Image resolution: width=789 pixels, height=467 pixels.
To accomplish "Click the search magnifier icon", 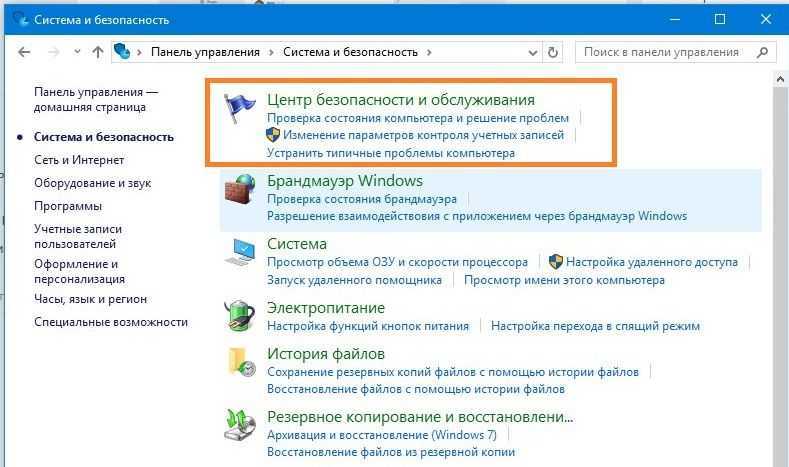I will tap(762, 52).
